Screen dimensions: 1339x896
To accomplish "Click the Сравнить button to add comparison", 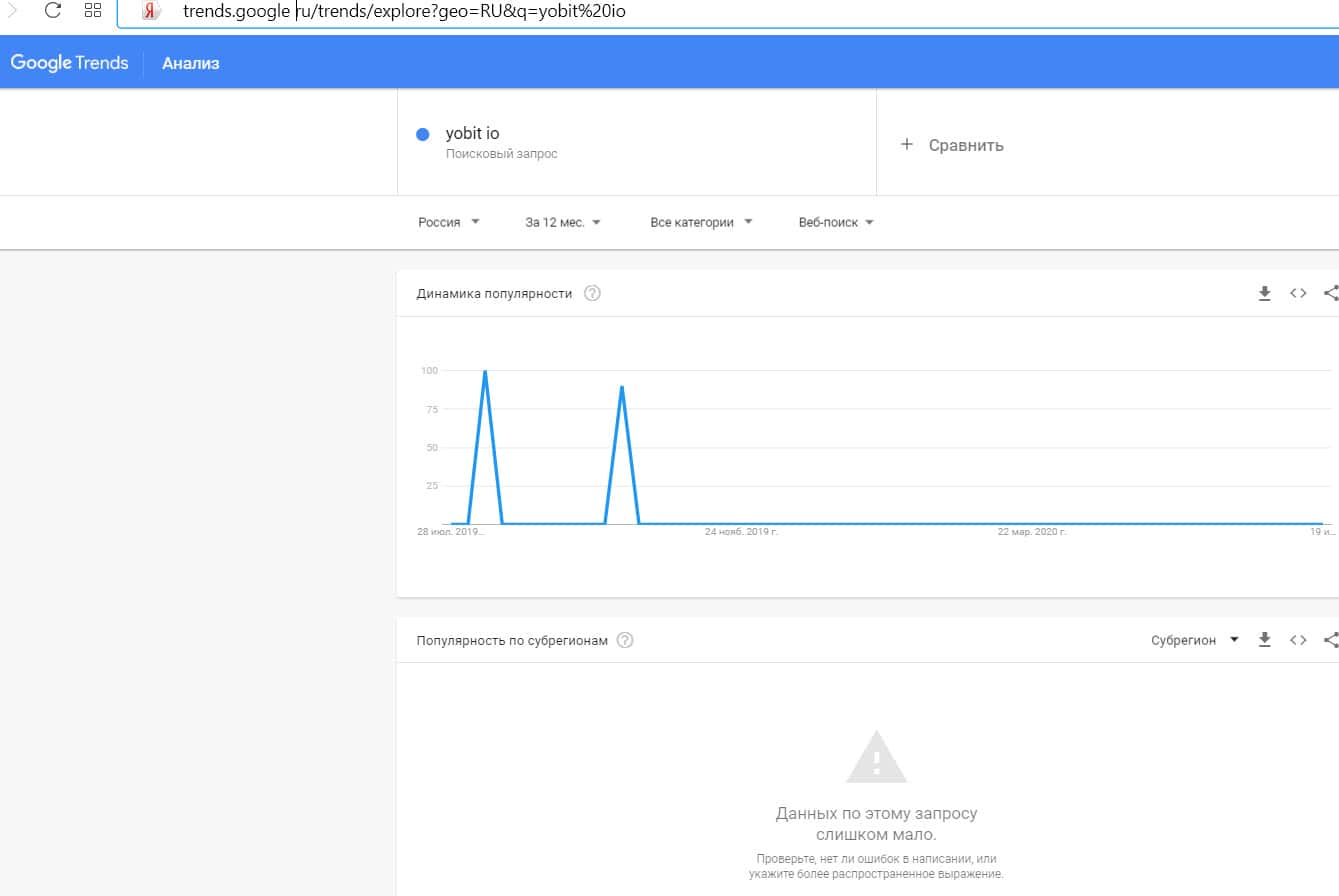I will [952, 145].
